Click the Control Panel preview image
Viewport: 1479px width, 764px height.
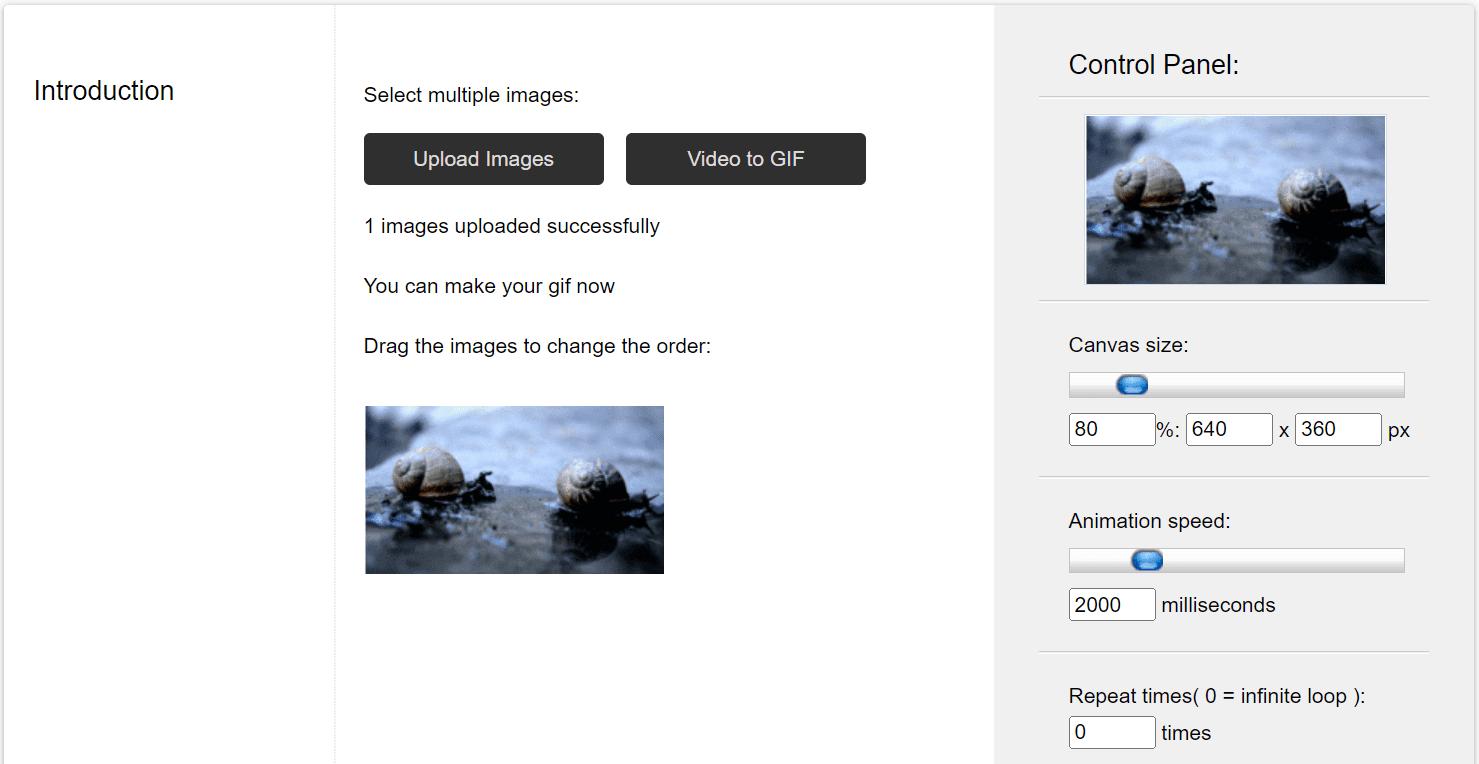(x=1236, y=200)
